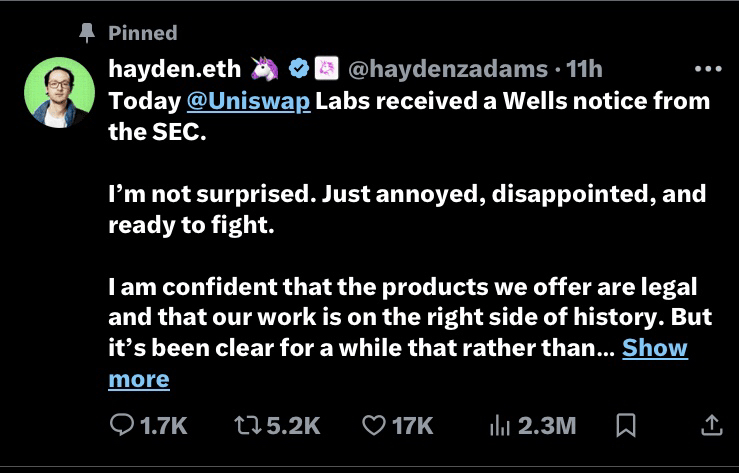Open the three-dot more options menu
This screenshot has height=473, width=739.
(707, 69)
